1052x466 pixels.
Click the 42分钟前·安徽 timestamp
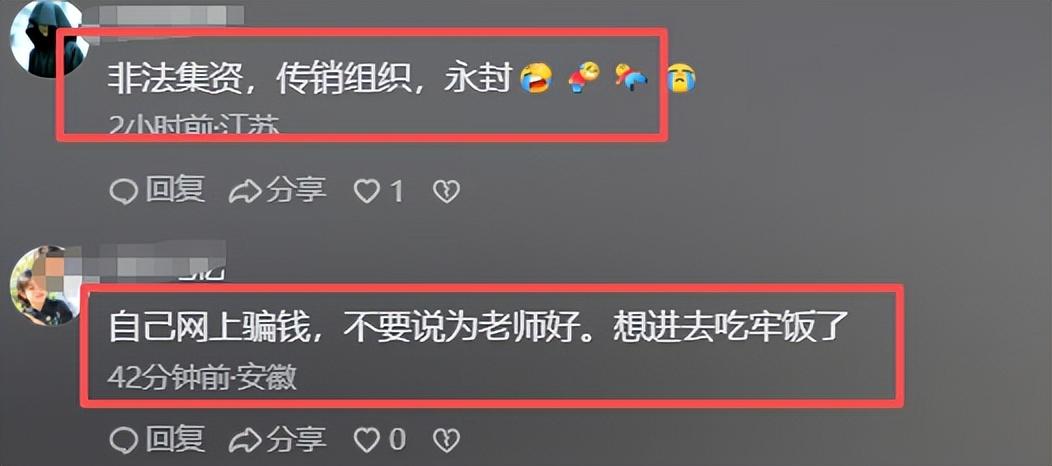201,379
